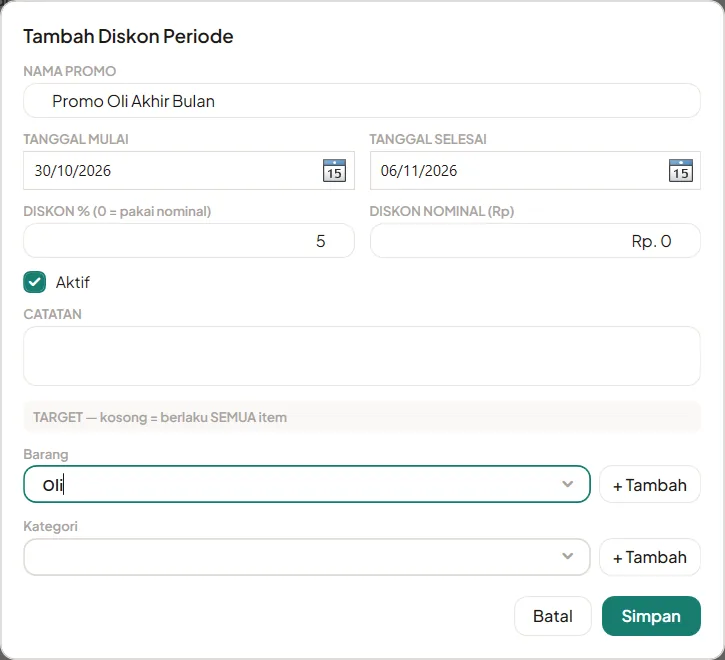Focus the Nama Promo input field
Screen dimensions: 725x660
point(362,101)
